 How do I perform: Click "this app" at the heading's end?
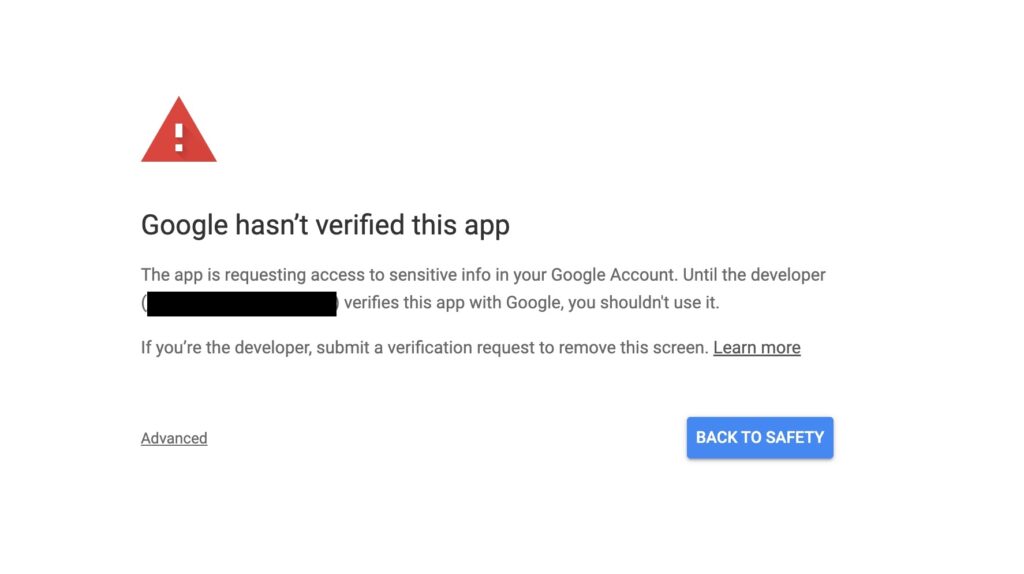(x=460, y=225)
